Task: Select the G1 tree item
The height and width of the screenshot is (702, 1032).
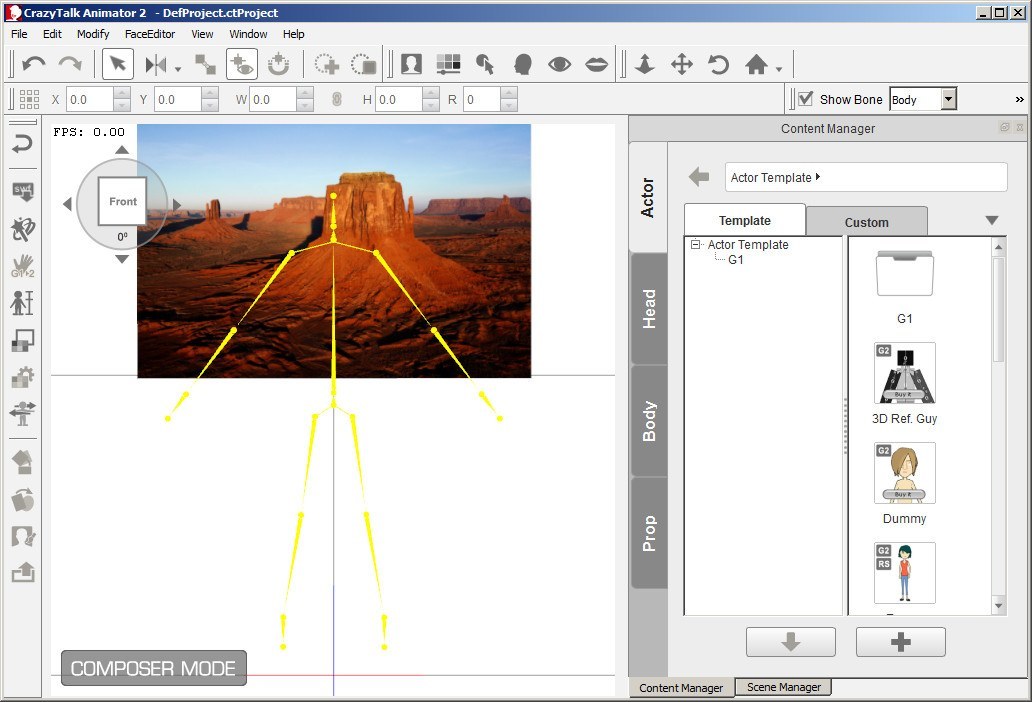Action: pos(735,260)
